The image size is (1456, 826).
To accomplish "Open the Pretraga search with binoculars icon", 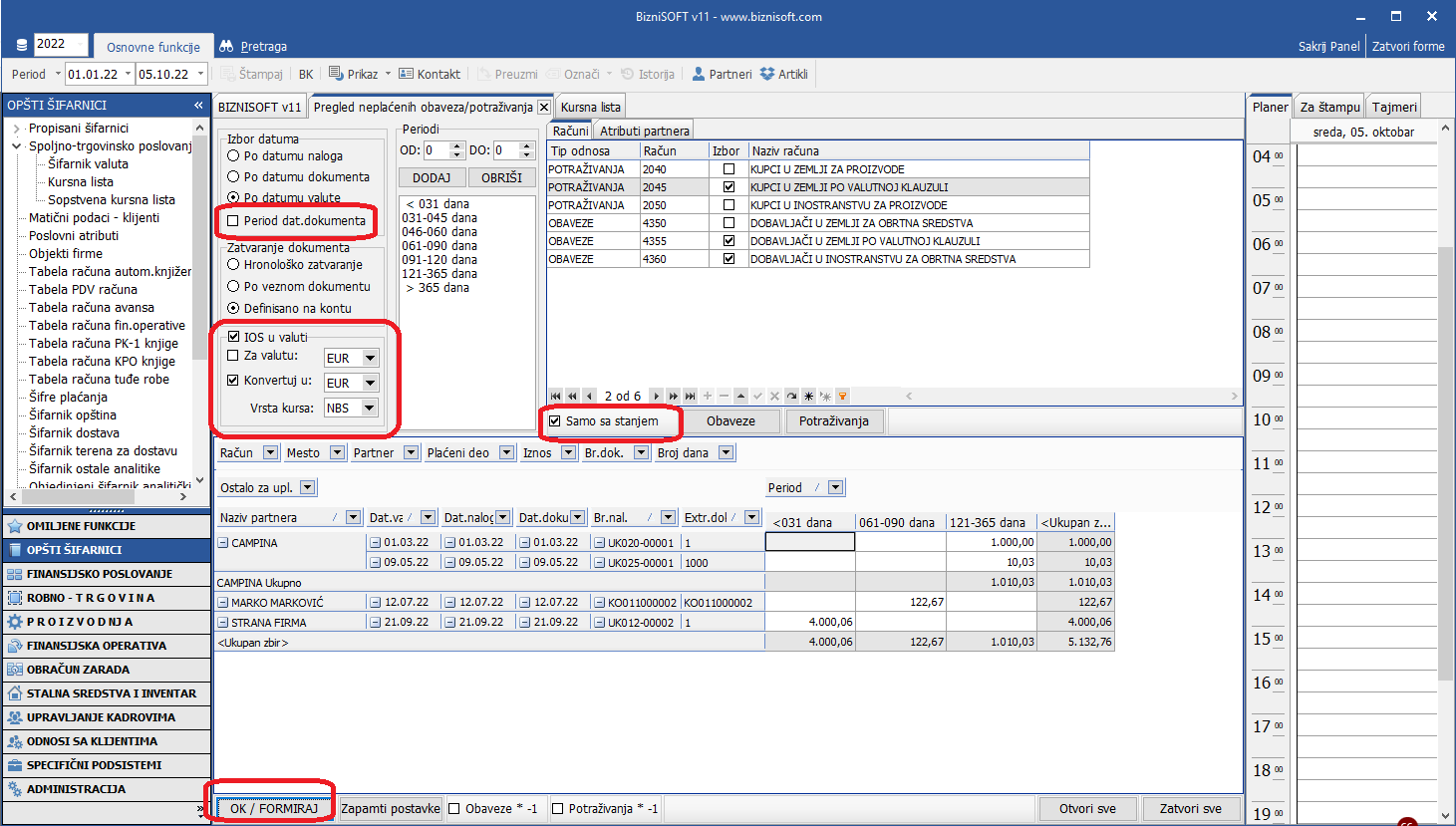I will pyautogui.click(x=253, y=46).
